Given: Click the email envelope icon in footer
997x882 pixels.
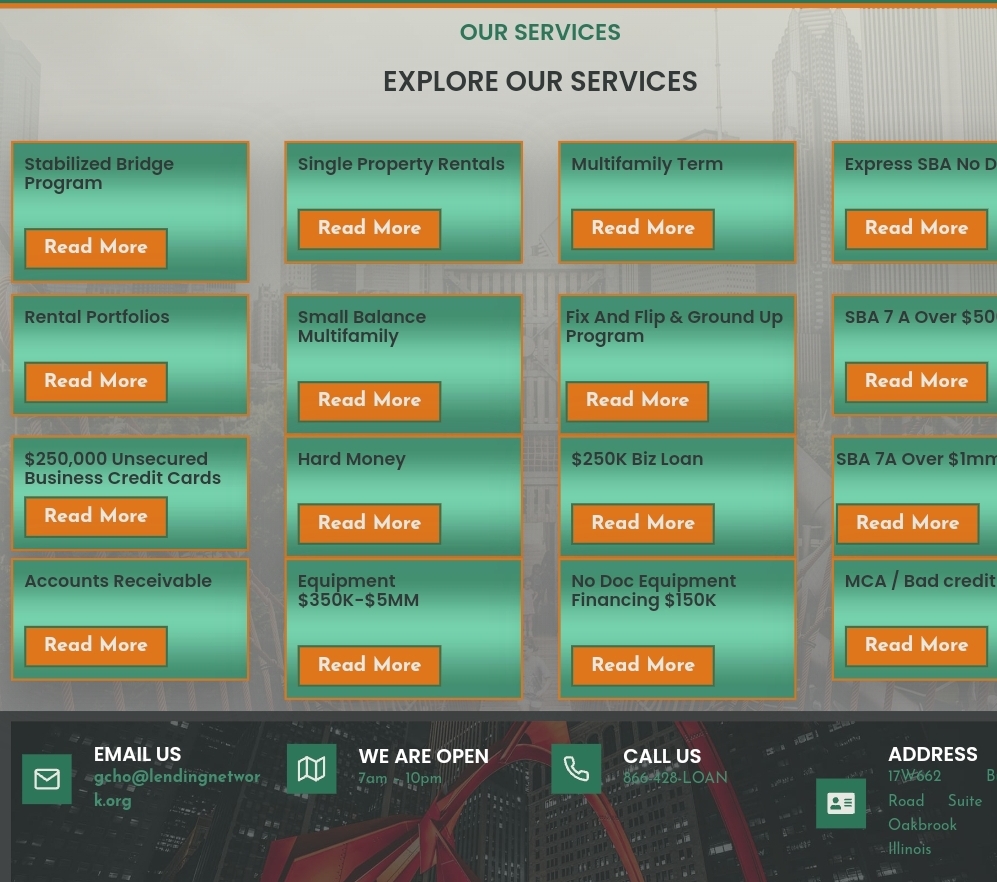Looking at the screenshot, I should [46, 779].
